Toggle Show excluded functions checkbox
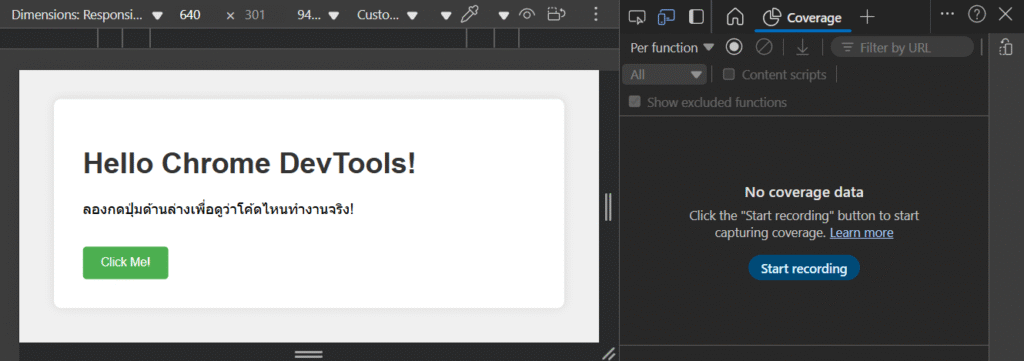 coord(634,102)
